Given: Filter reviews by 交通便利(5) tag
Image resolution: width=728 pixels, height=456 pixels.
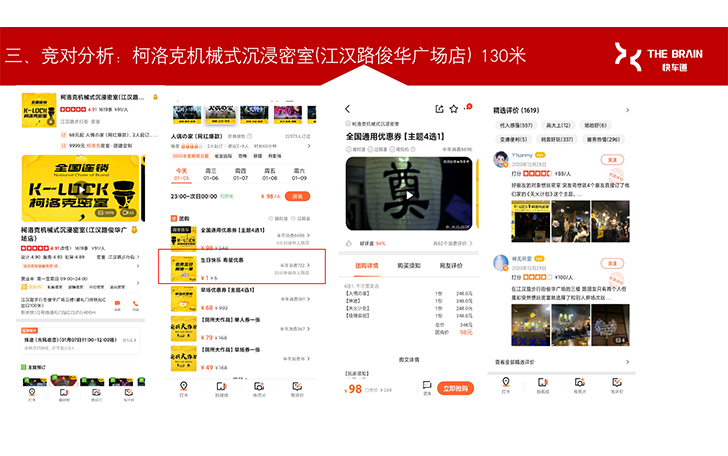Looking at the screenshot, I should coord(513,139).
